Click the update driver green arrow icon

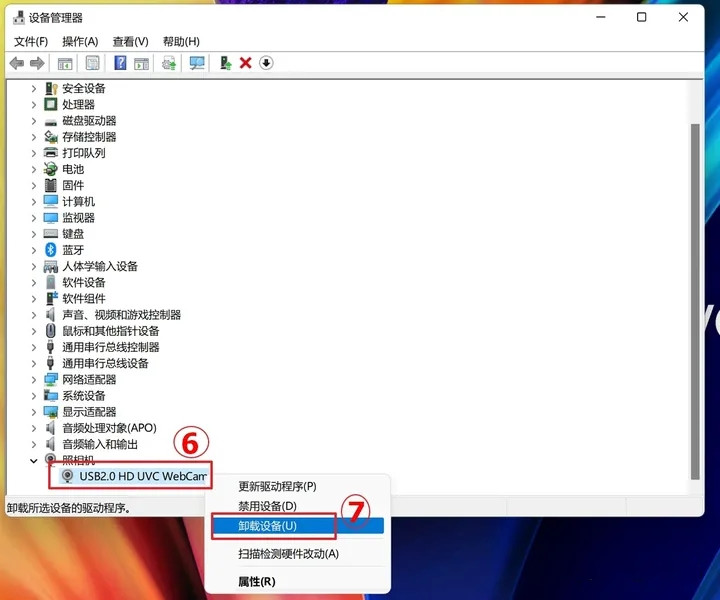(x=225, y=63)
